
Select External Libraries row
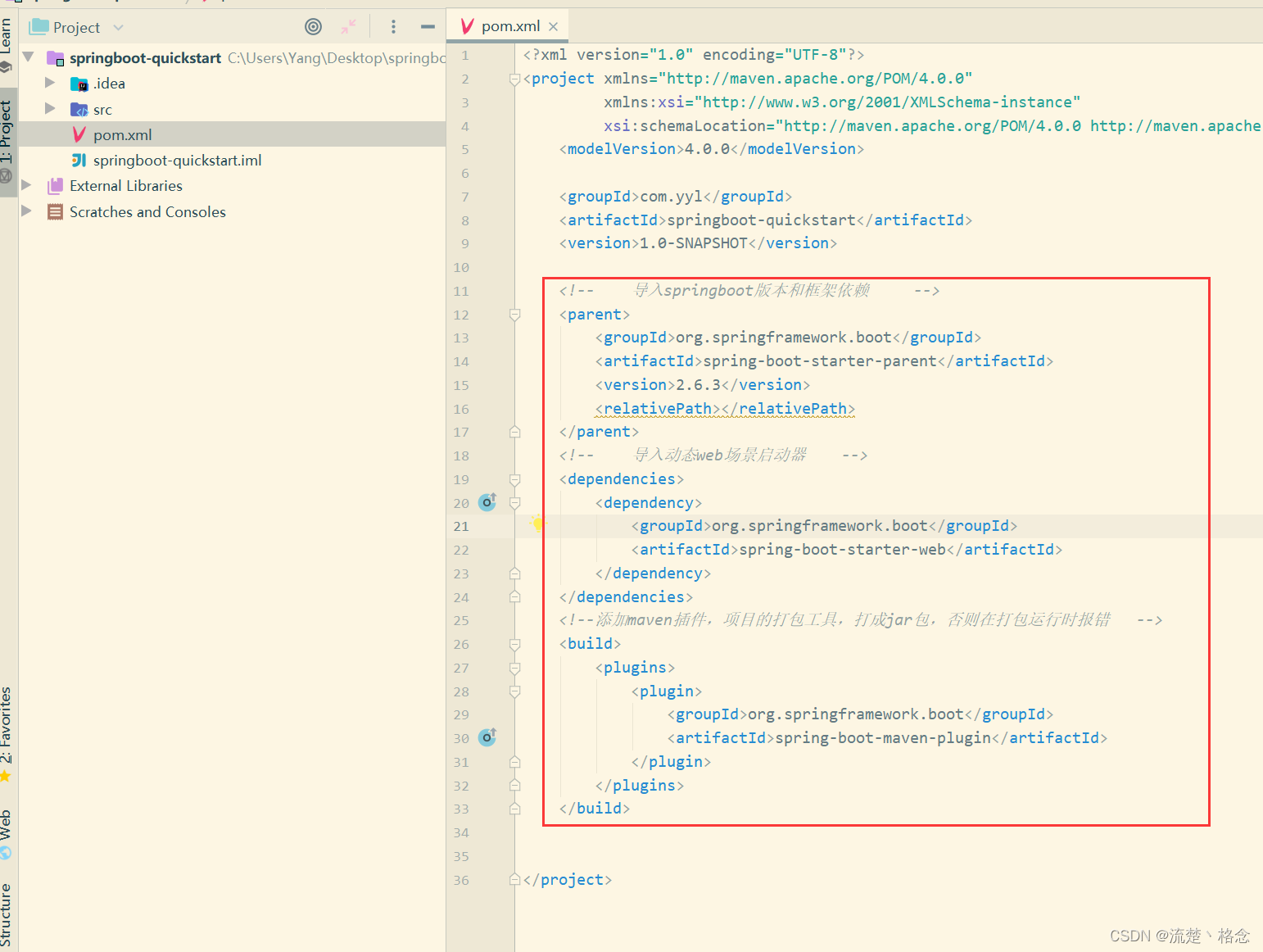pos(232,185)
